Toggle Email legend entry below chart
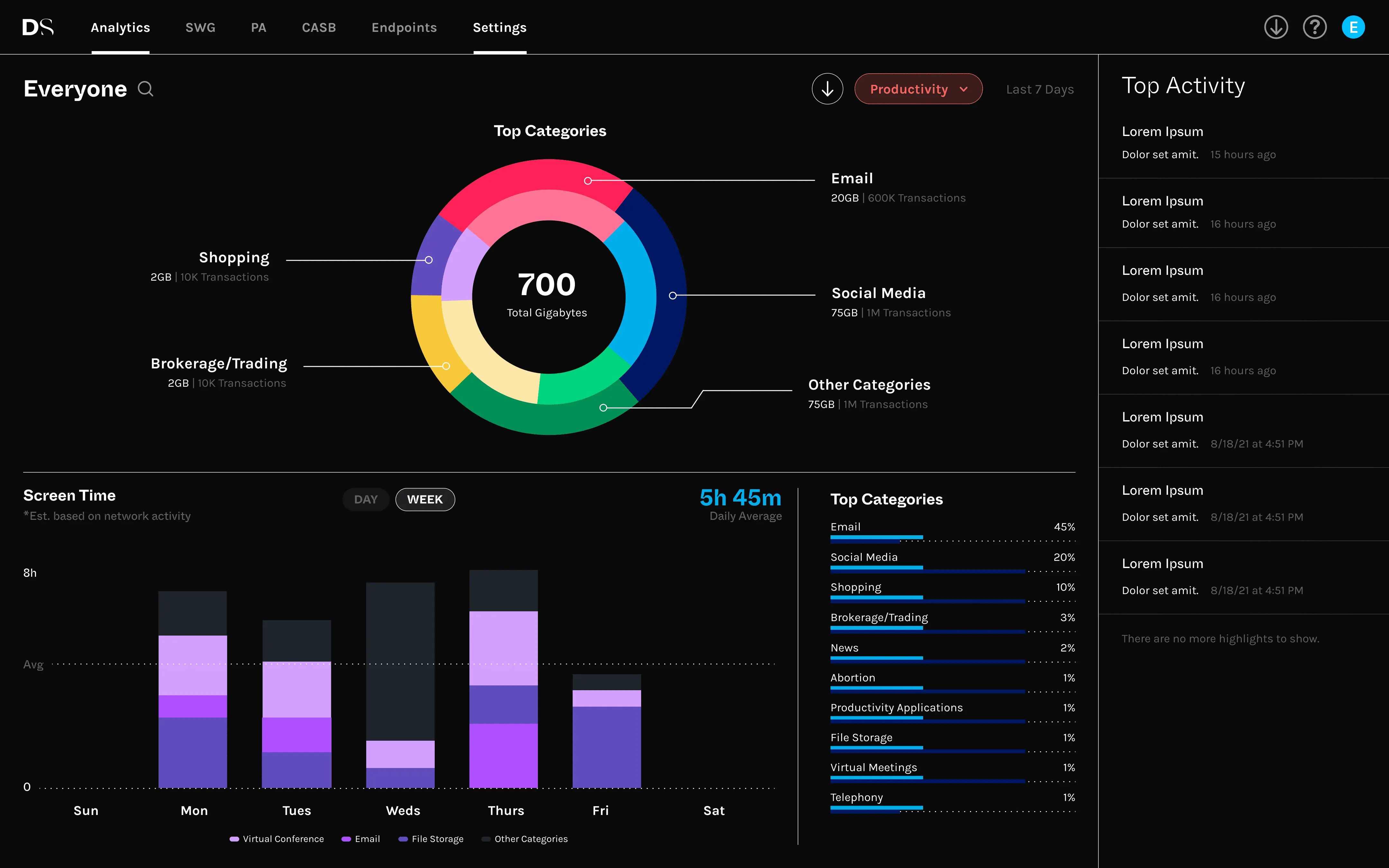Viewport: 1389px width, 868px height. pos(360,839)
